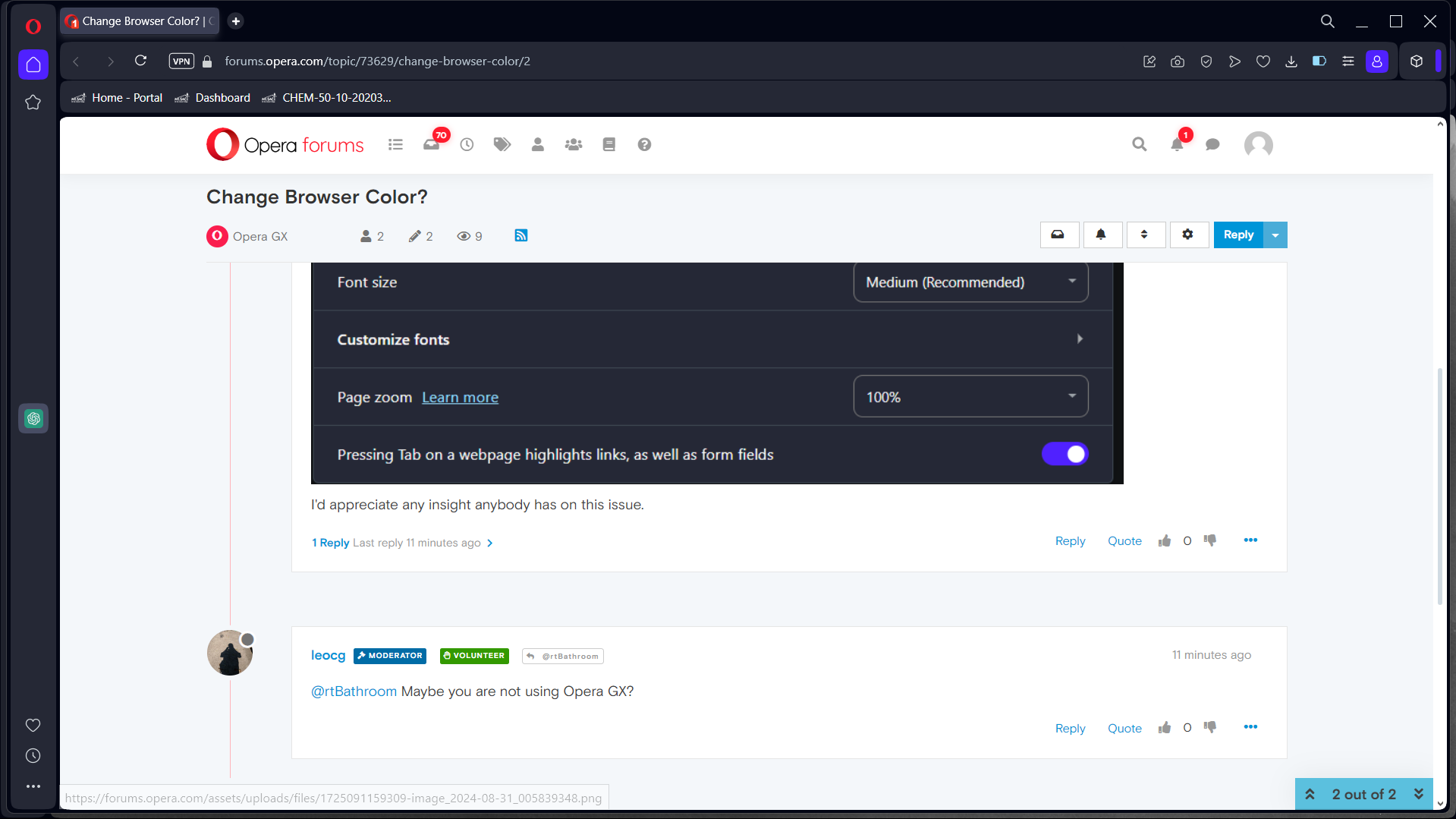Screen dimensions: 1456x819
Task: Open the topic RSS feed icon
Action: 521,236
